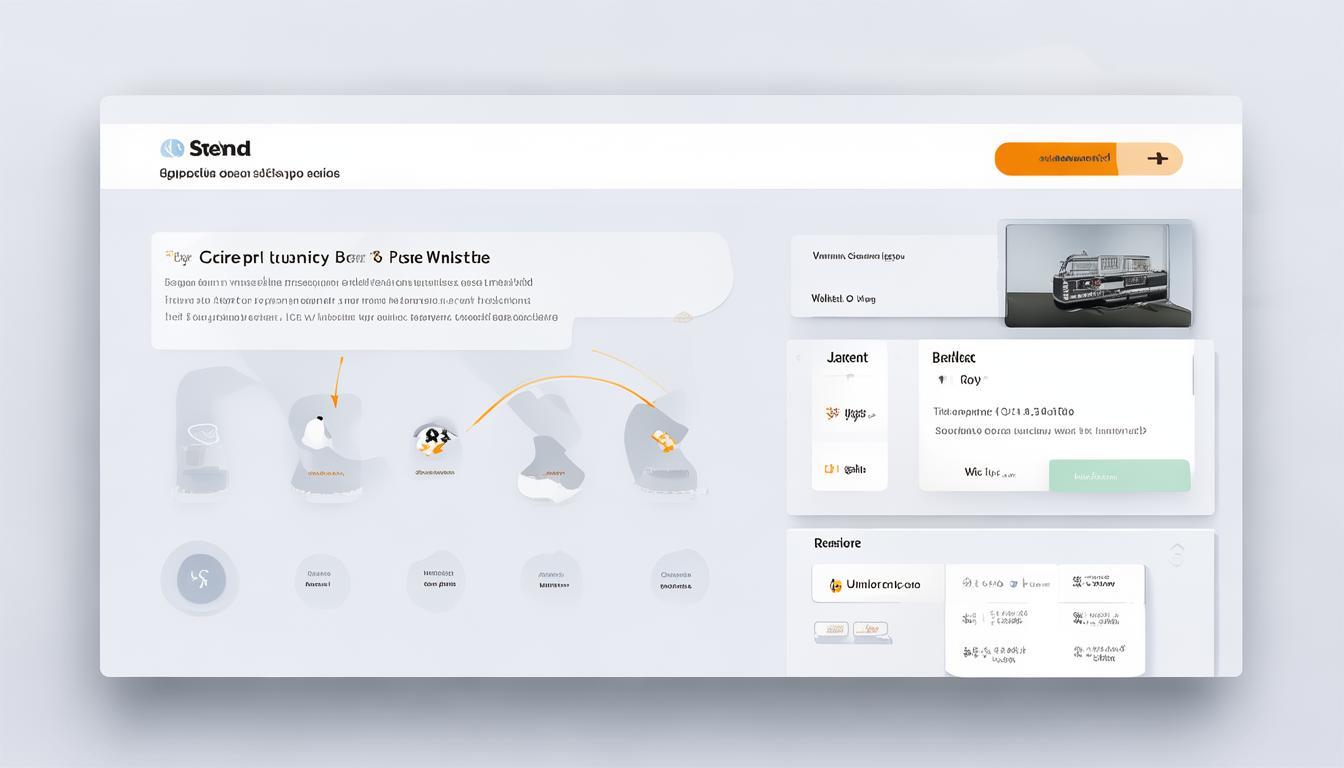Click the blue Stend logo icon
The height and width of the screenshot is (768, 1344).
[x=172, y=148]
